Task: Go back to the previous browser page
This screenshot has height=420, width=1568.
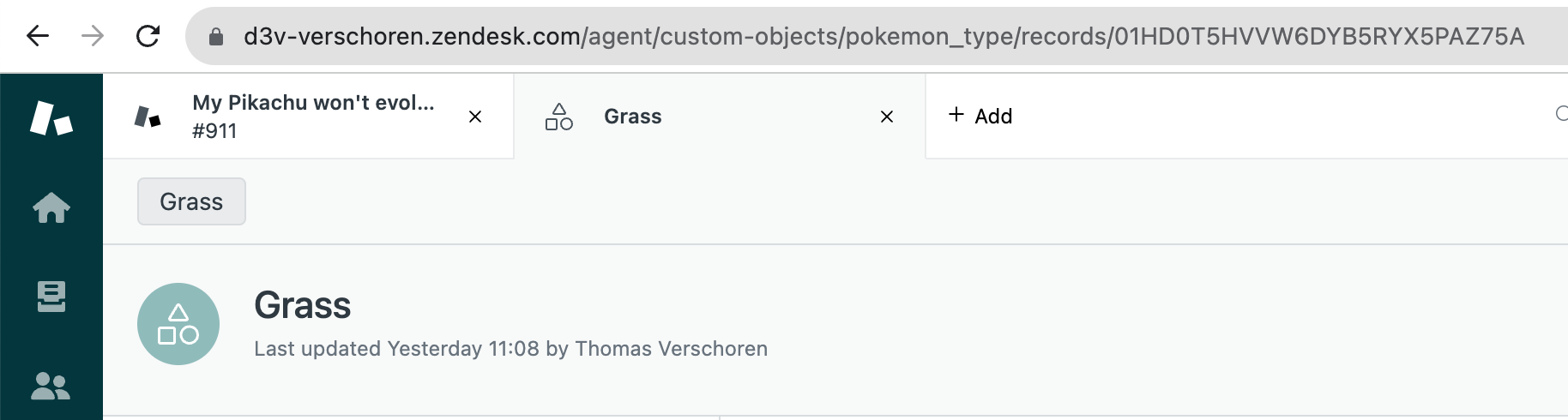Action: 38,36
